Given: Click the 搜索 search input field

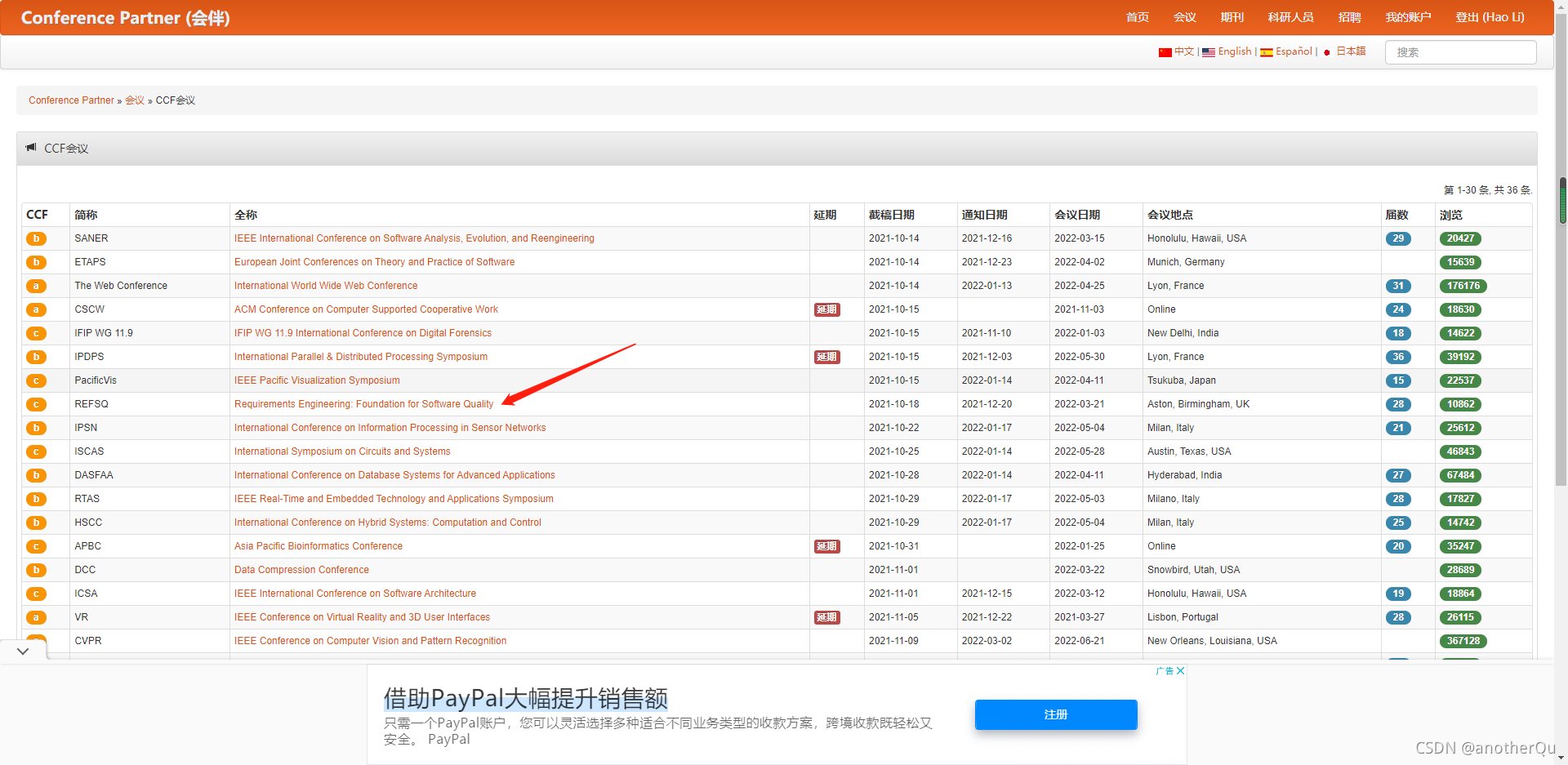Looking at the screenshot, I should click(1460, 52).
